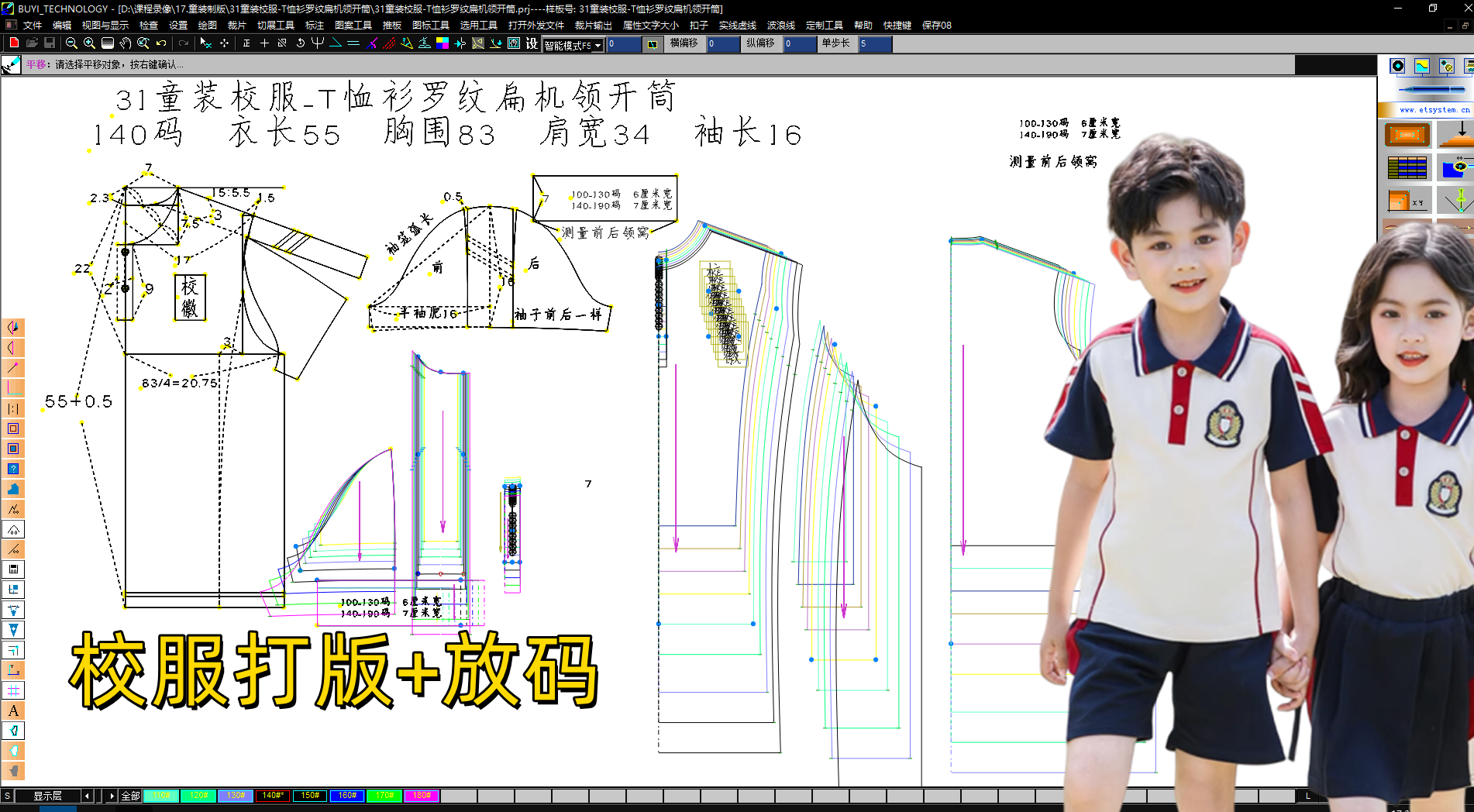Screen dimensions: 1474x812
Task: Click the www.etsystem.cn link
Action: click(1434, 110)
